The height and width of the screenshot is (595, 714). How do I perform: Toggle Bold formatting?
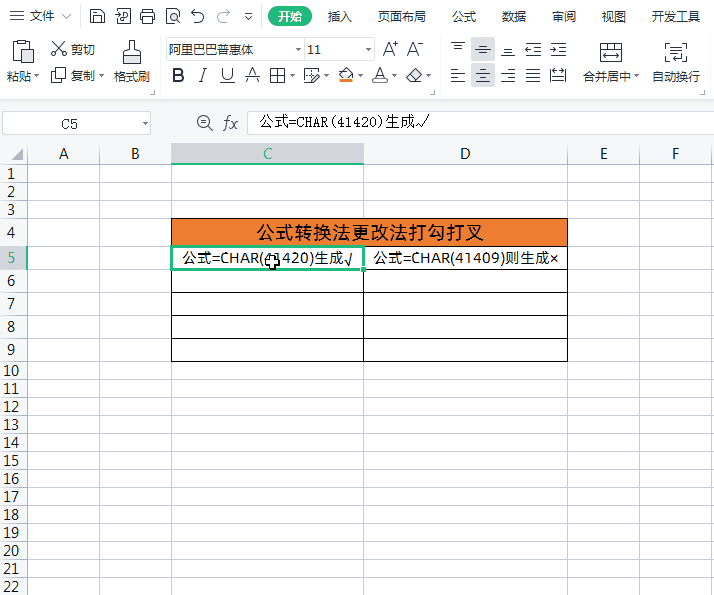(x=178, y=75)
